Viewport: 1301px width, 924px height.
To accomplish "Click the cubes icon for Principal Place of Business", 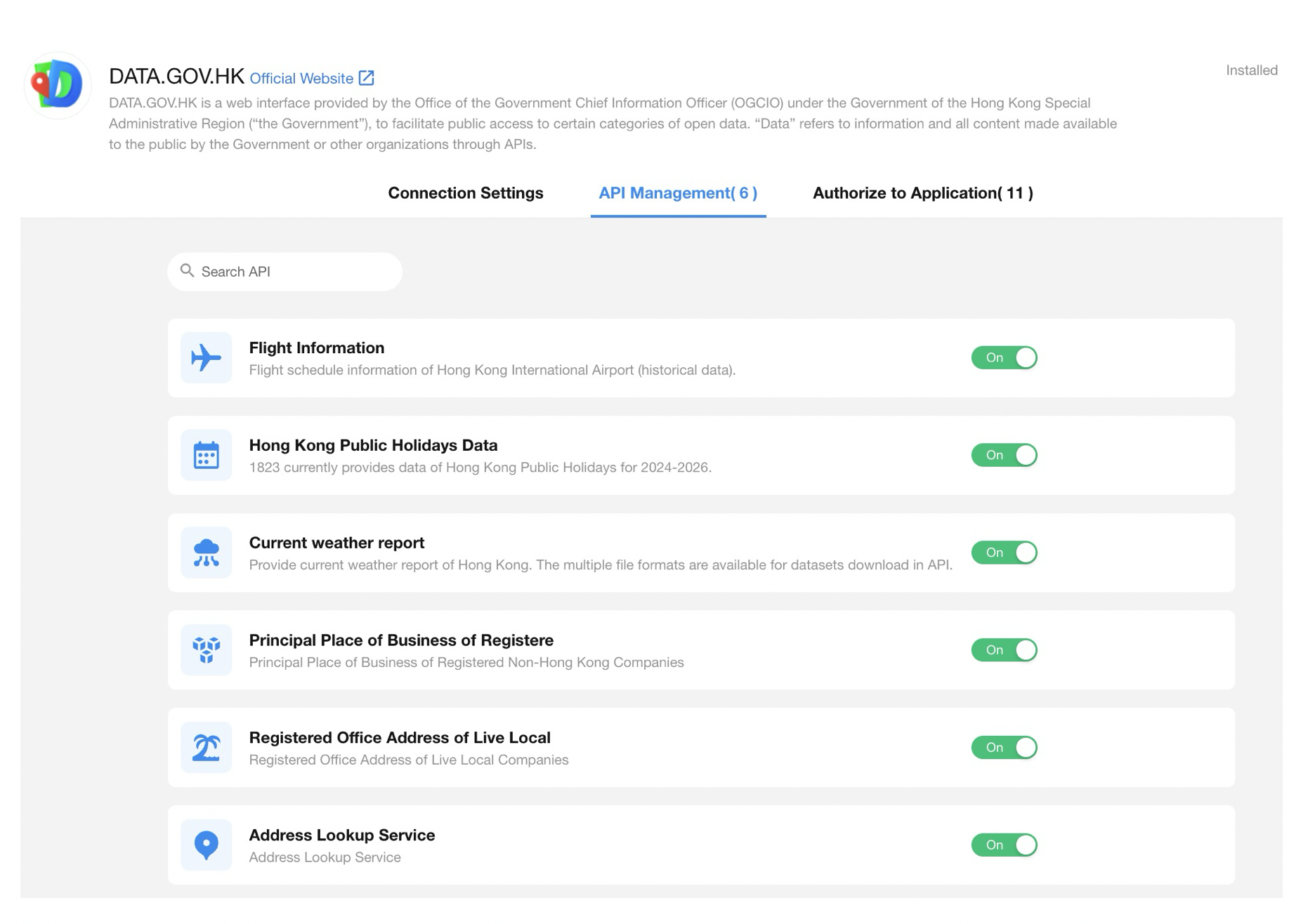I will [x=206, y=650].
